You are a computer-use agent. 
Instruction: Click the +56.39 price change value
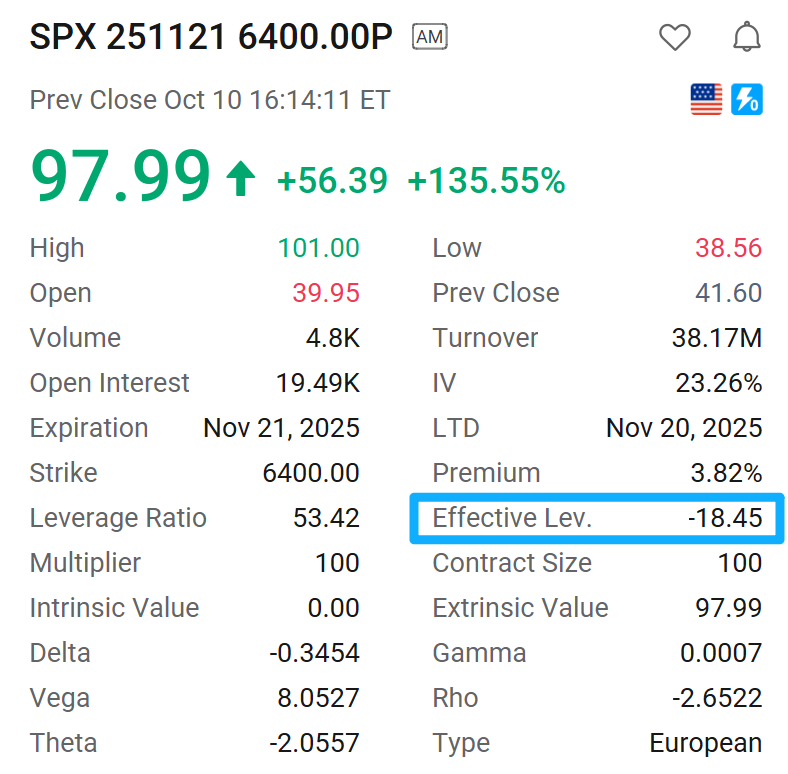(x=332, y=181)
